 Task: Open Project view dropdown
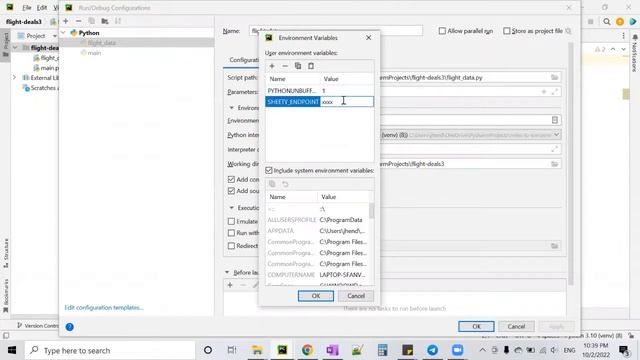coord(55,36)
